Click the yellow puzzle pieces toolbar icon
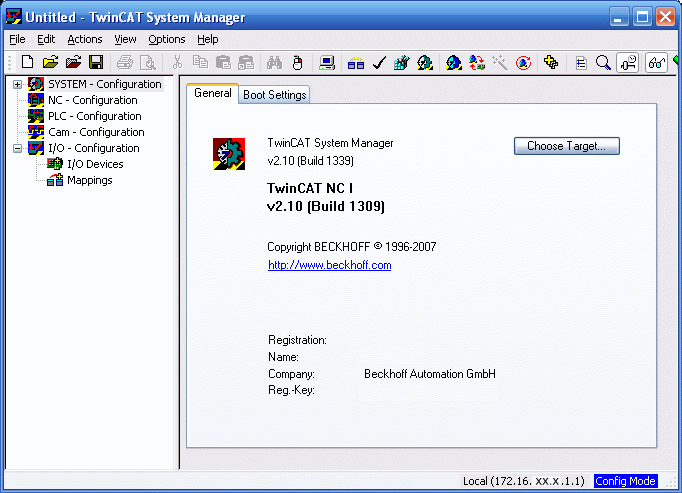The height and width of the screenshot is (493, 682). click(551, 63)
